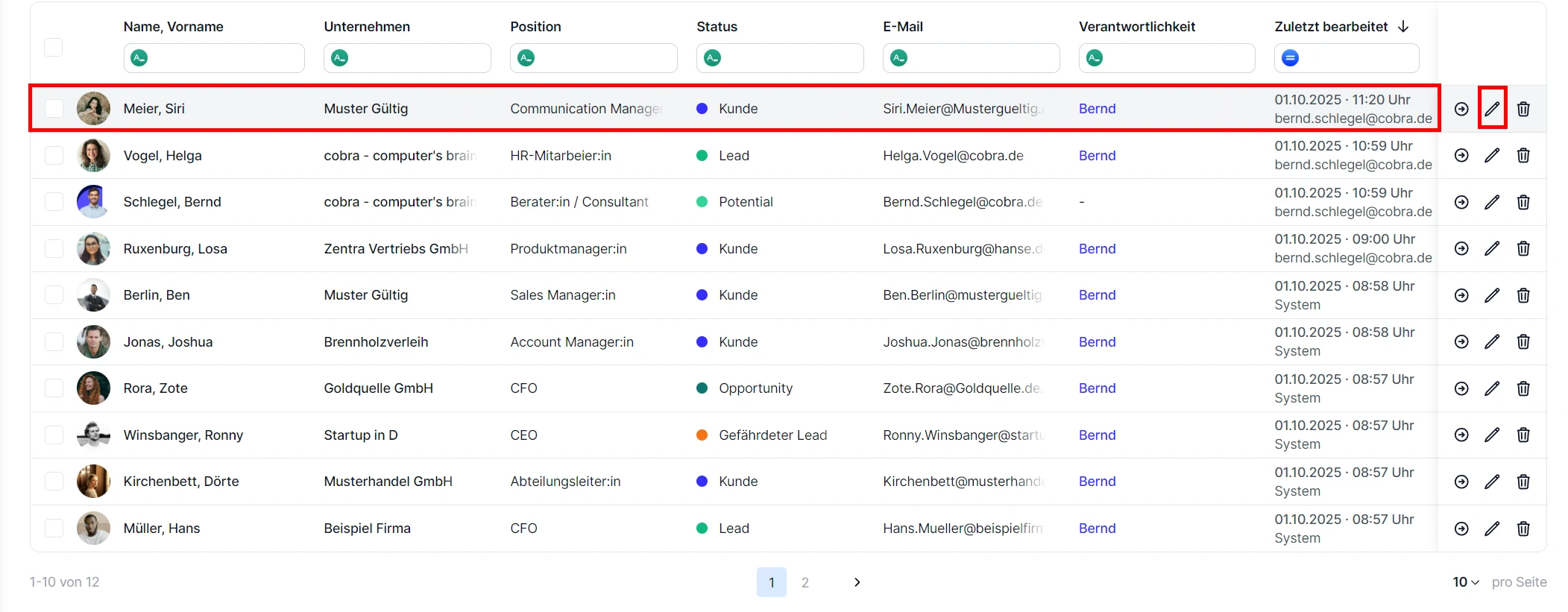Open details arrow for Schlegel, Bernd
Screen dimensions: 1568x612
(1461, 202)
